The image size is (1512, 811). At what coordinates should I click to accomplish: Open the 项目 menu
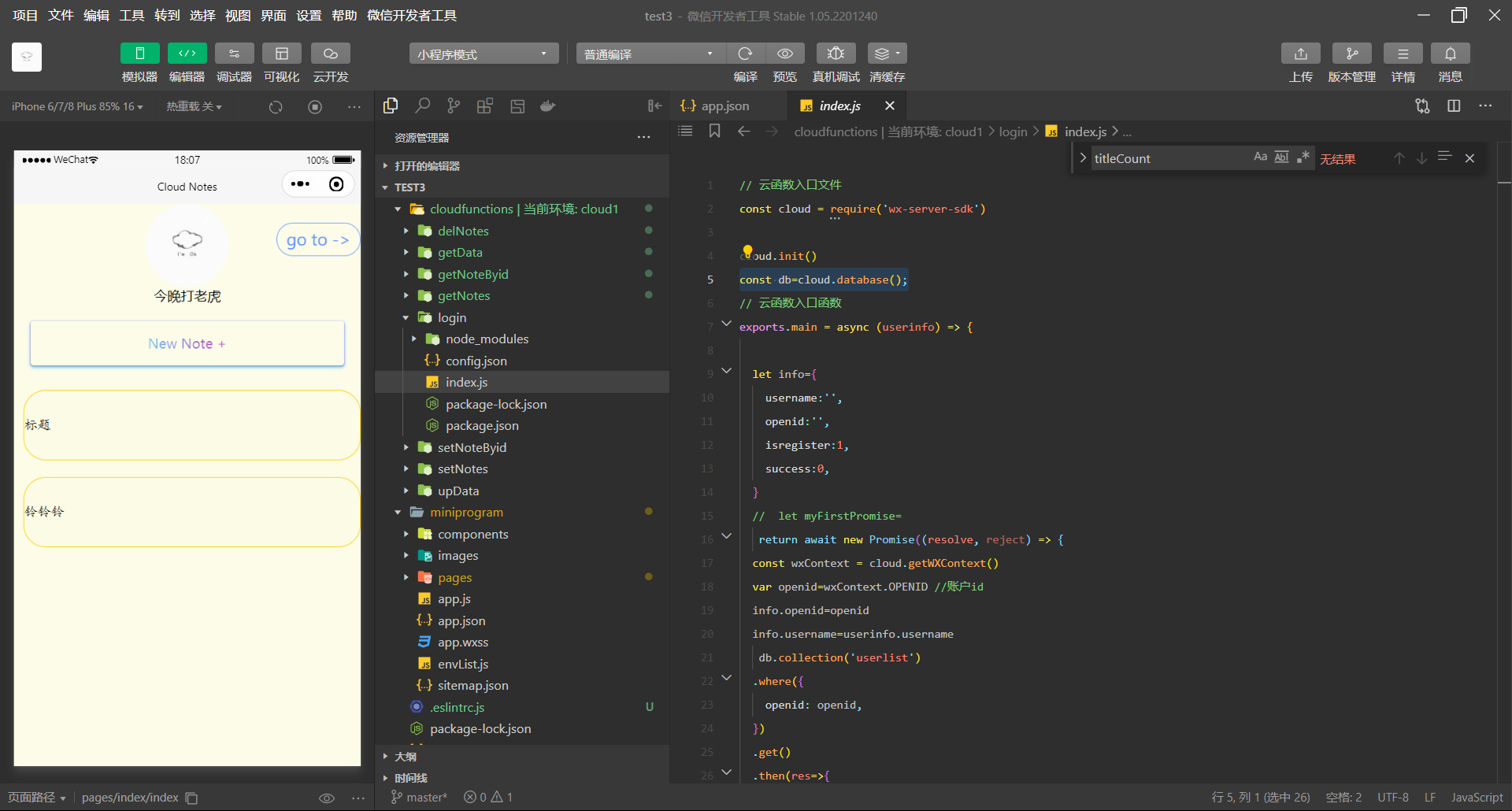click(x=25, y=16)
